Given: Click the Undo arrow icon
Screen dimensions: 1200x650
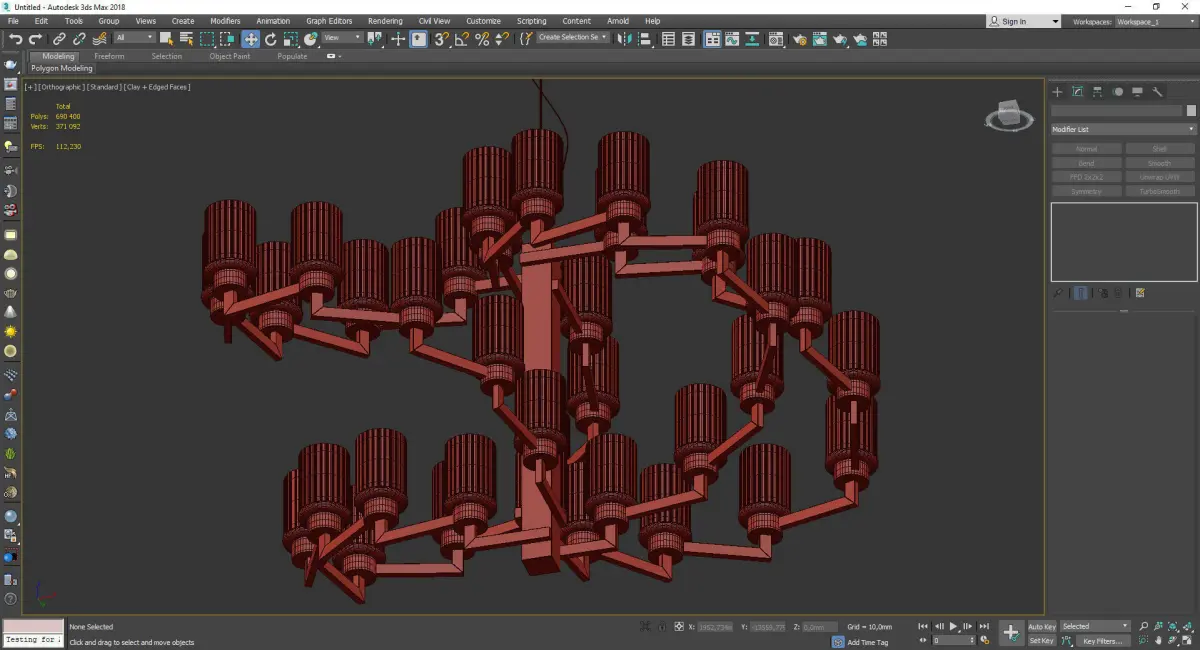Looking at the screenshot, I should 15,39.
